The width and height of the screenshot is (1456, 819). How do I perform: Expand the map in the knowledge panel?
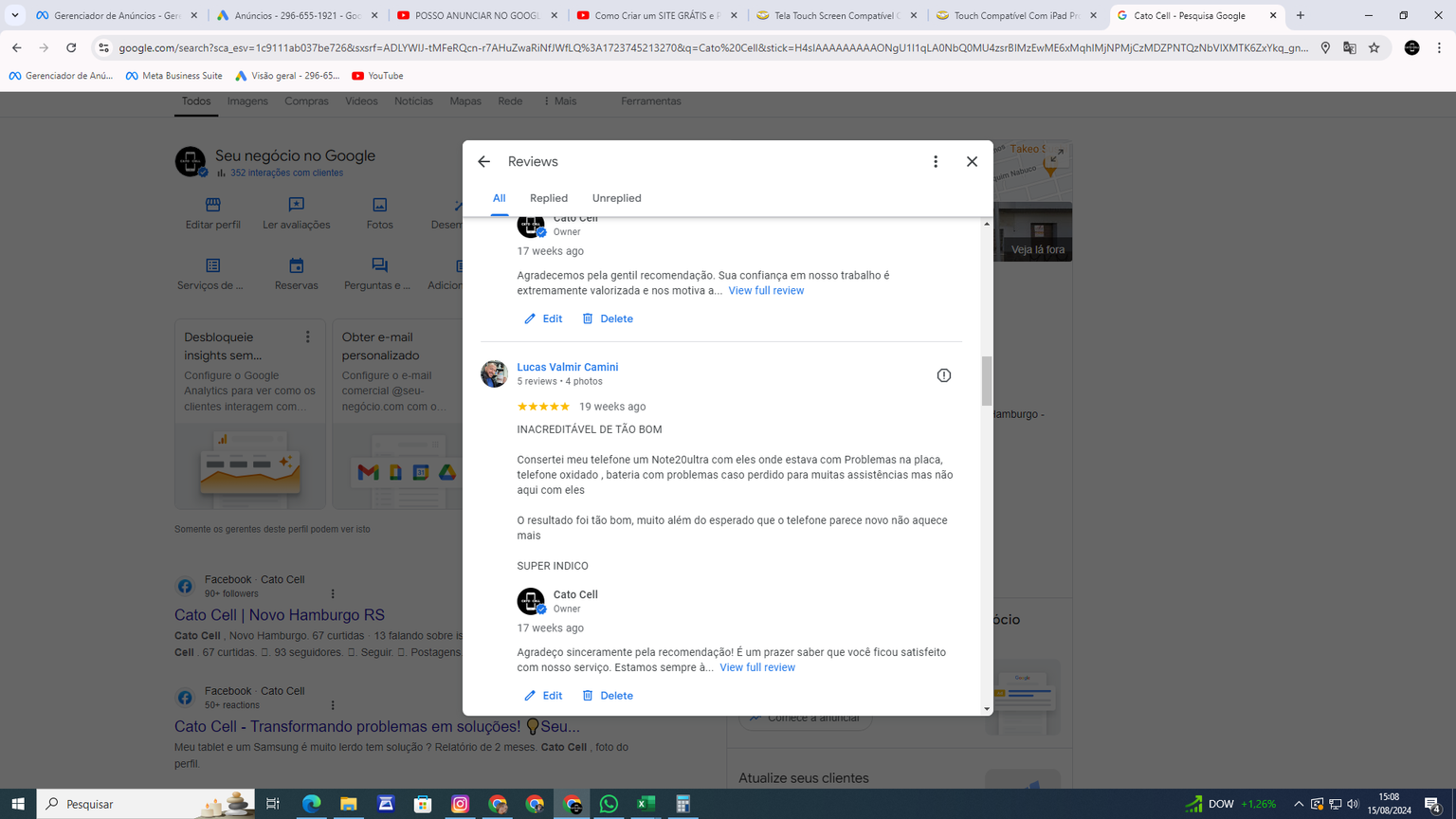pos(1057,155)
